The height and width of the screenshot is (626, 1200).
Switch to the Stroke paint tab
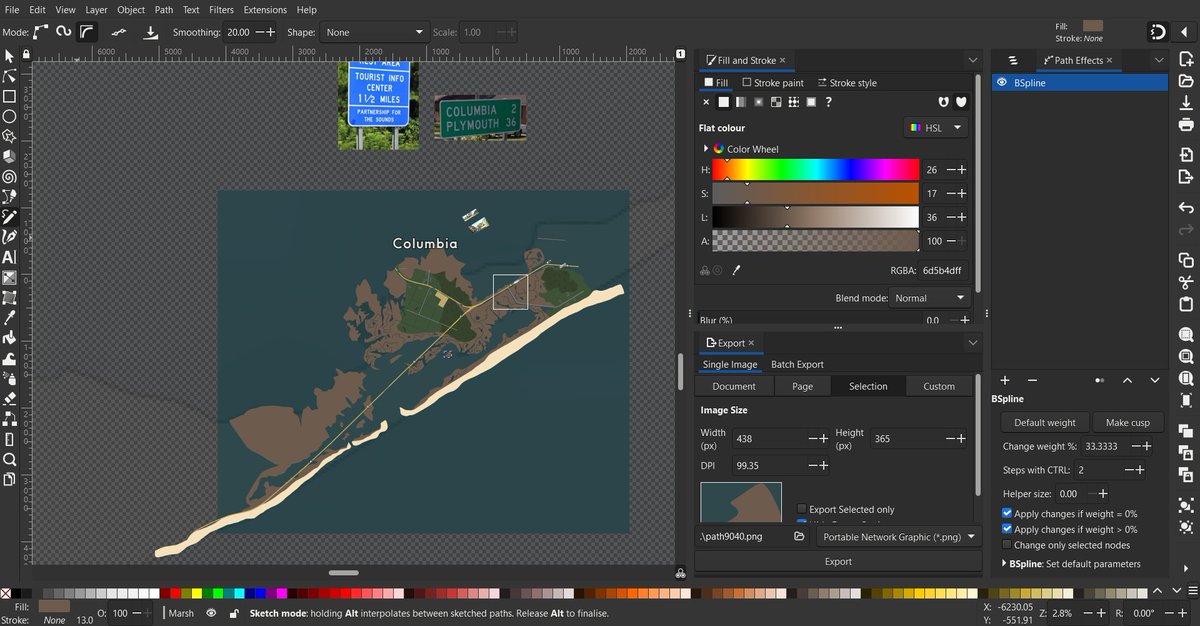773,83
